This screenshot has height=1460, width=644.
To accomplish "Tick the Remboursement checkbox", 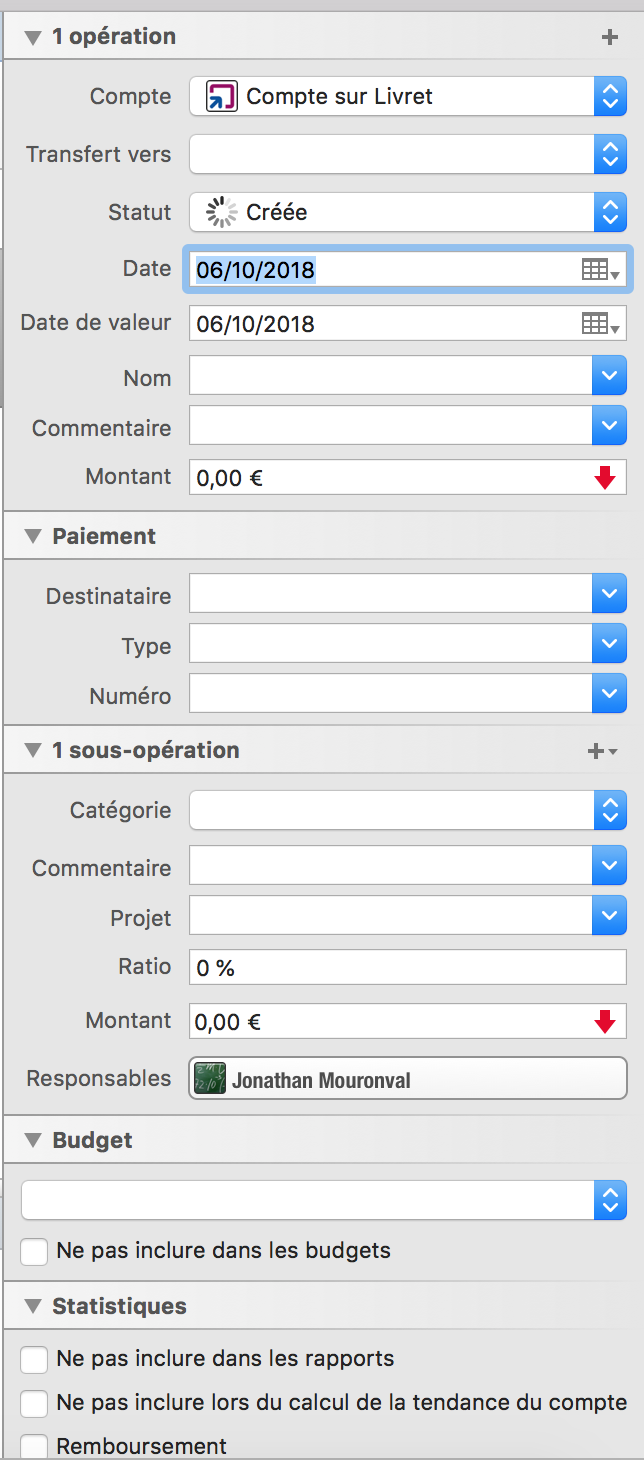I will (x=35, y=1446).
